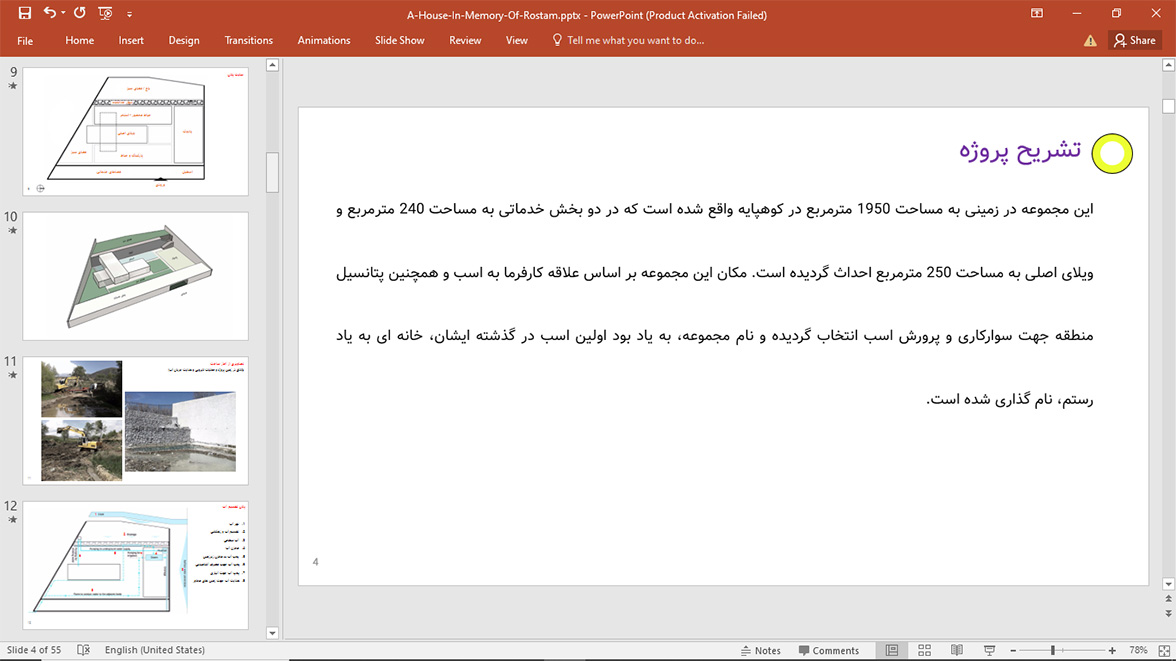The image size is (1176, 661).
Task: Toggle the Comments pane
Action: coord(829,650)
